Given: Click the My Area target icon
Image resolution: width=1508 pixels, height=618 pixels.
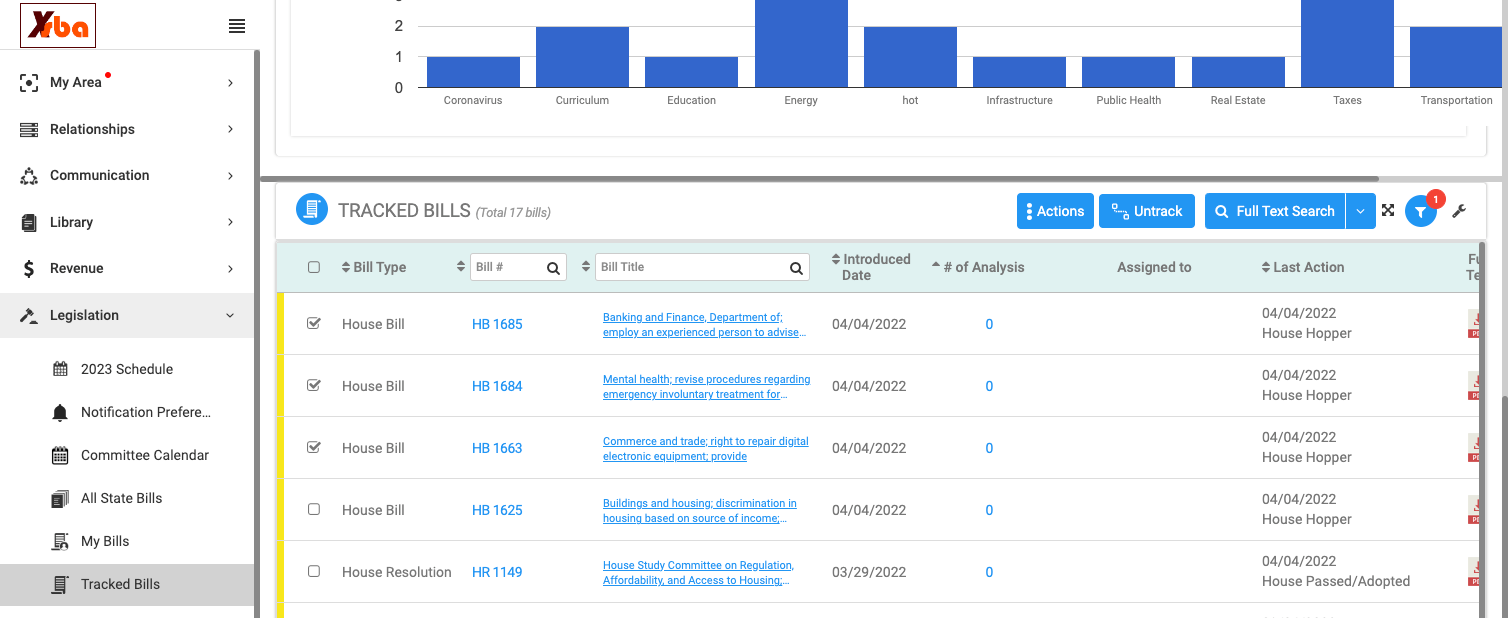Looking at the screenshot, I should pyautogui.click(x=29, y=83).
